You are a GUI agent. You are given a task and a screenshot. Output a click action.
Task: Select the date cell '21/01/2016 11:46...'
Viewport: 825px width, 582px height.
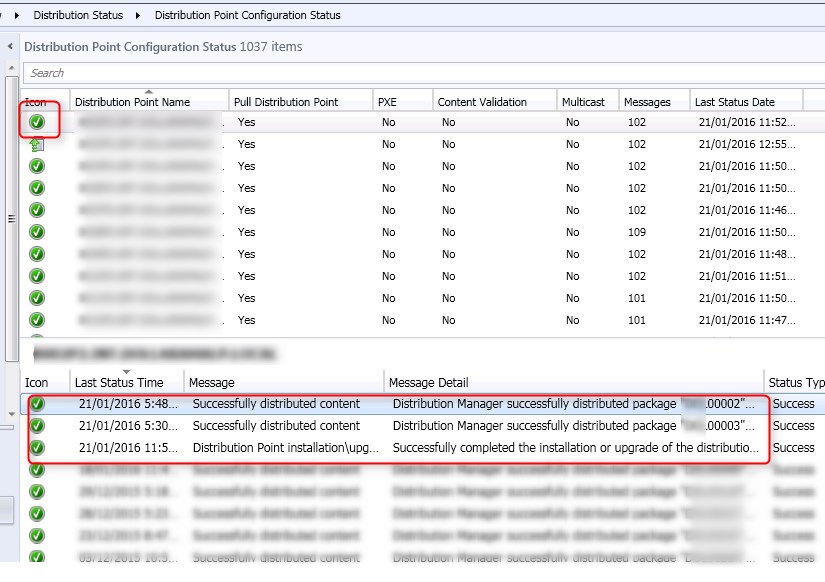coord(747,210)
